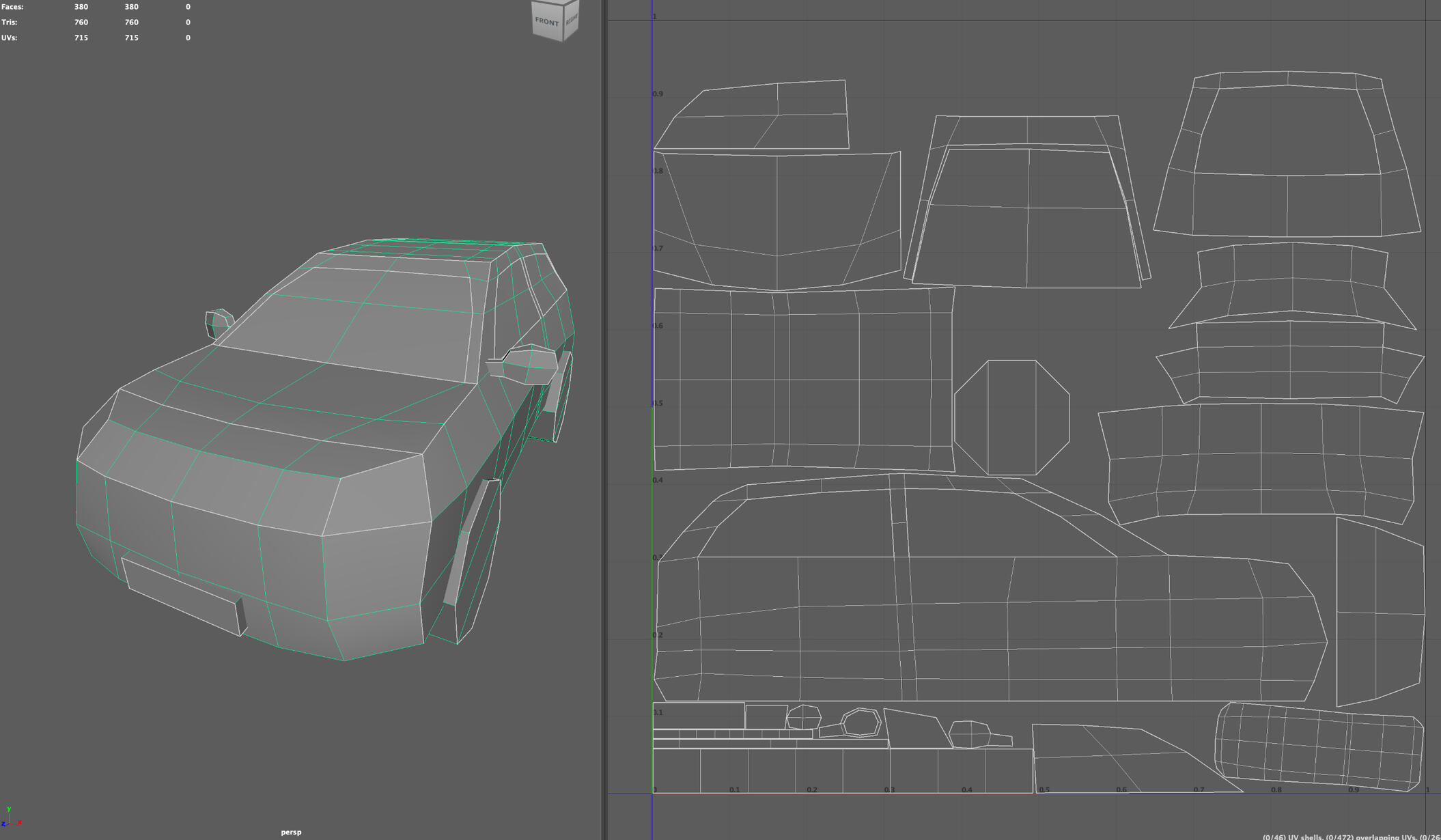
Task: Click the Z axis on the orientation gizmo
Action: point(3,824)
